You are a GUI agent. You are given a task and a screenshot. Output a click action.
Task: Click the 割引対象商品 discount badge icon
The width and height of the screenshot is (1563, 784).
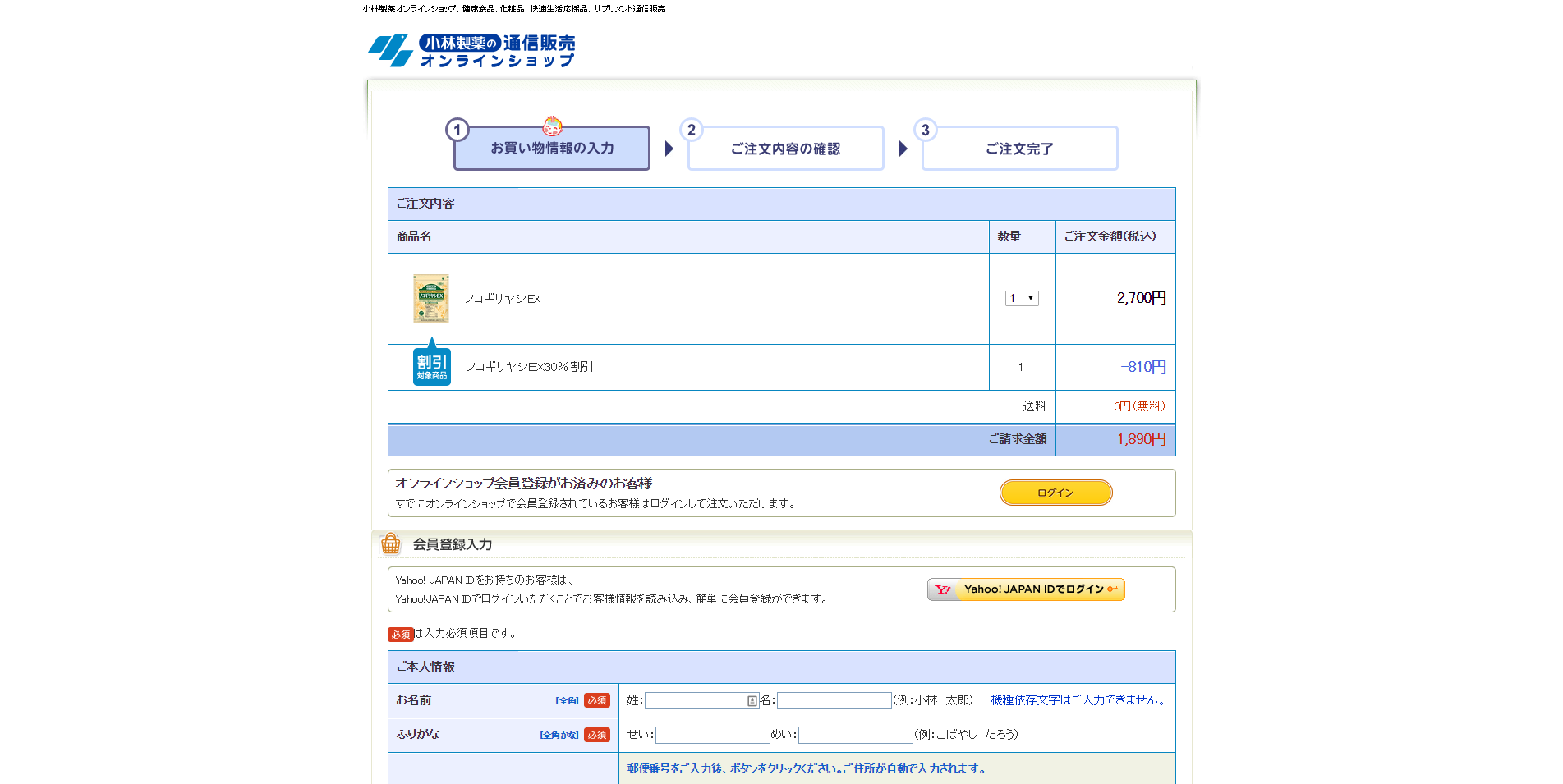pyautogui.click(x=432, y=363)
